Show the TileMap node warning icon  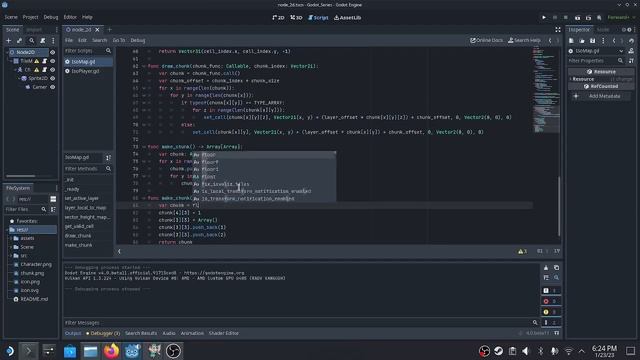point(37,61)
